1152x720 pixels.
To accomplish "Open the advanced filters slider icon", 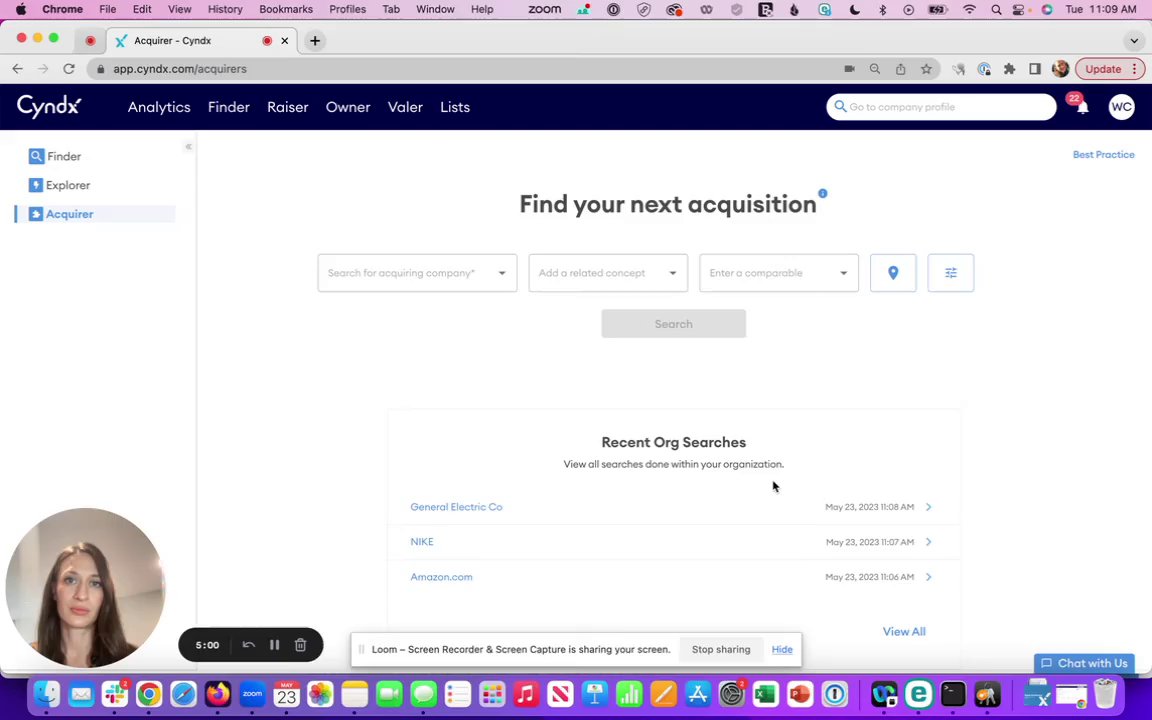I will 950,273.
